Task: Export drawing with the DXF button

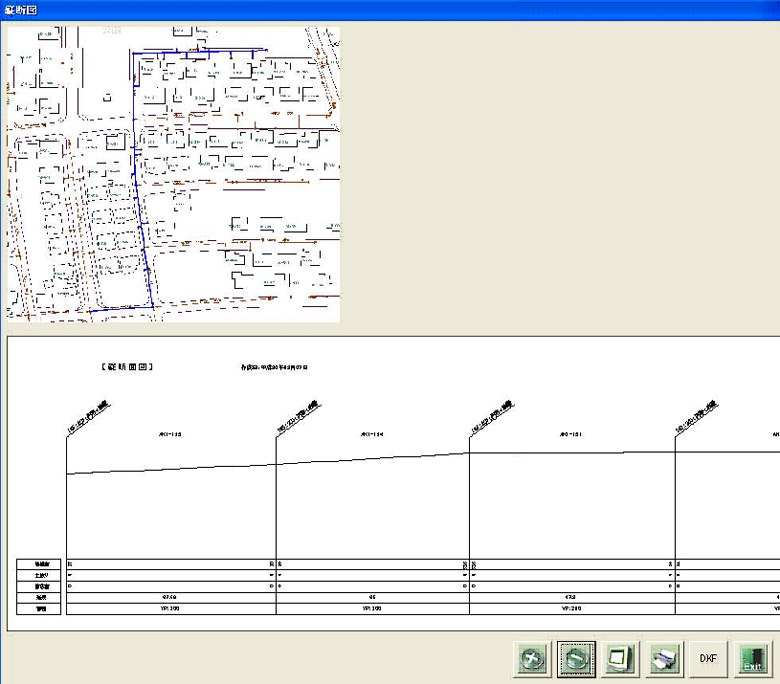Action: tap(708, 659)
